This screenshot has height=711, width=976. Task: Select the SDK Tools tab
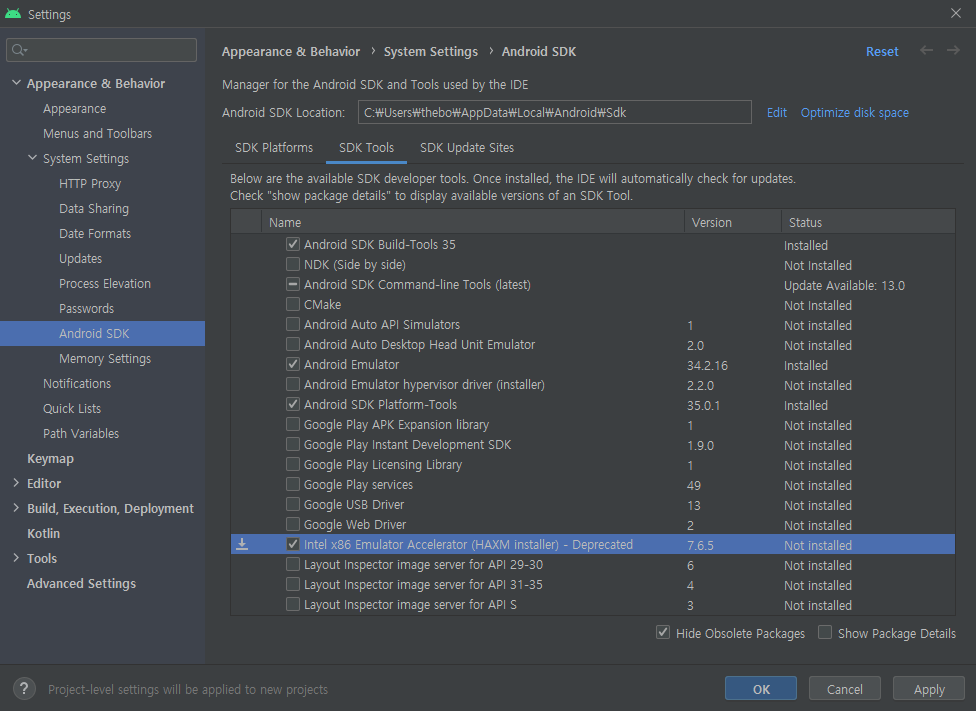click(366, 148)
